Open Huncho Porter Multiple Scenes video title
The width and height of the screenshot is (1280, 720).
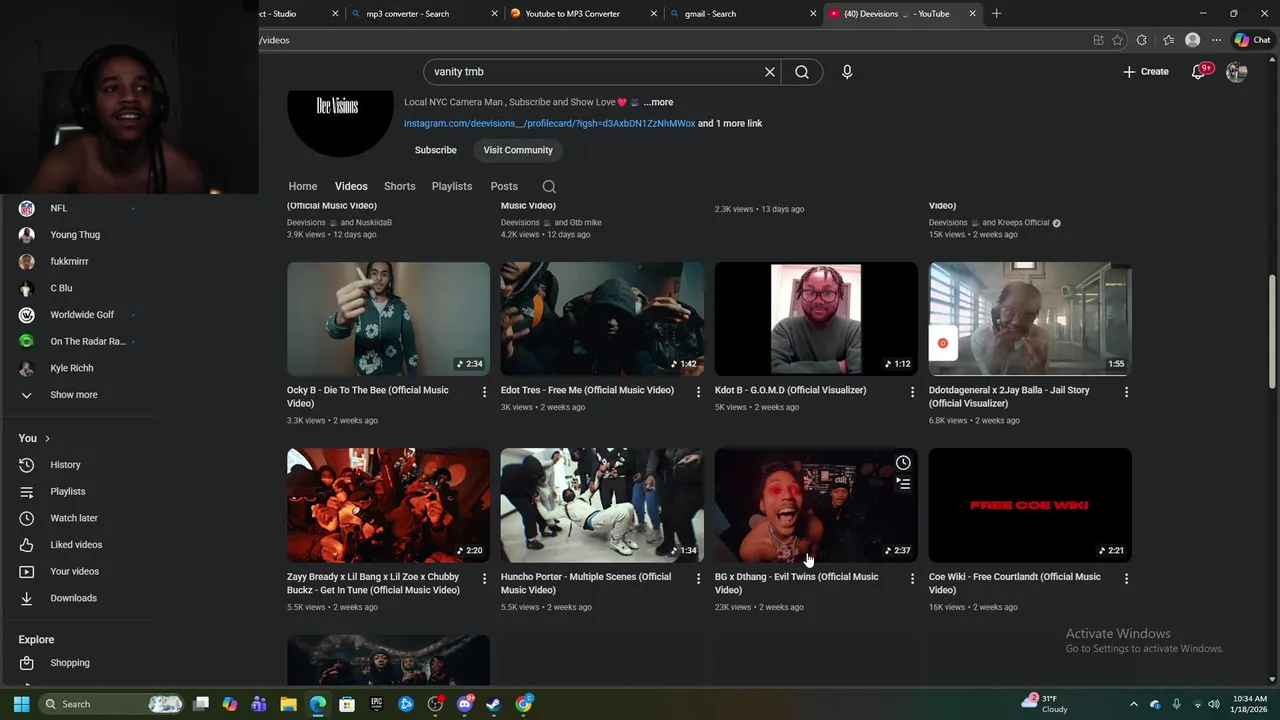(x=586, y=583)
